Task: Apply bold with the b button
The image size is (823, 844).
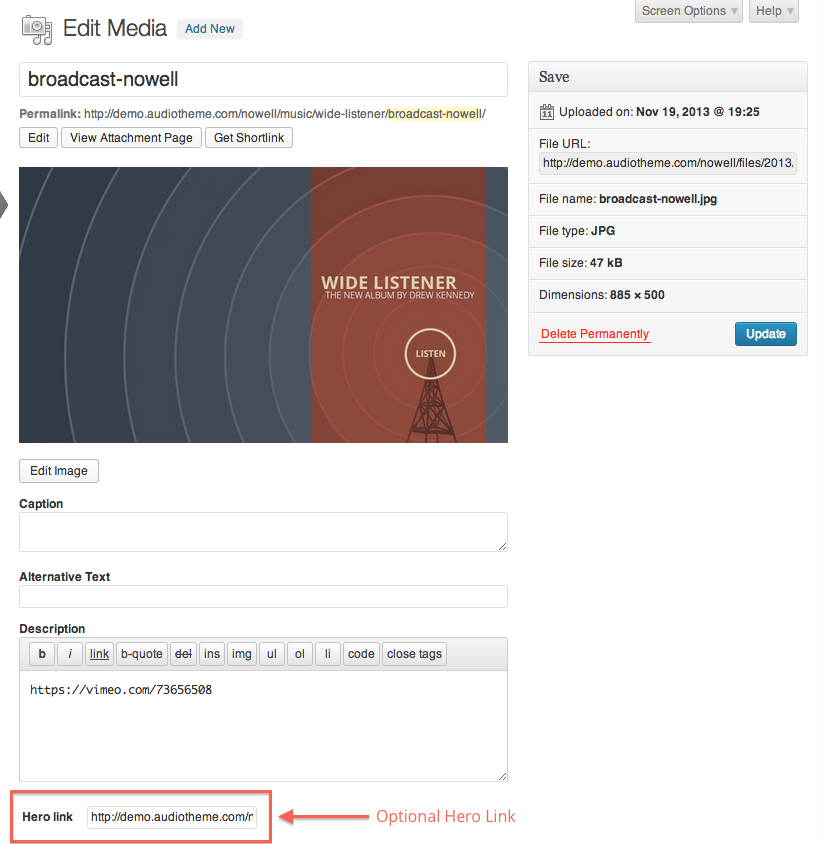Action: click(x=42, y=654)
